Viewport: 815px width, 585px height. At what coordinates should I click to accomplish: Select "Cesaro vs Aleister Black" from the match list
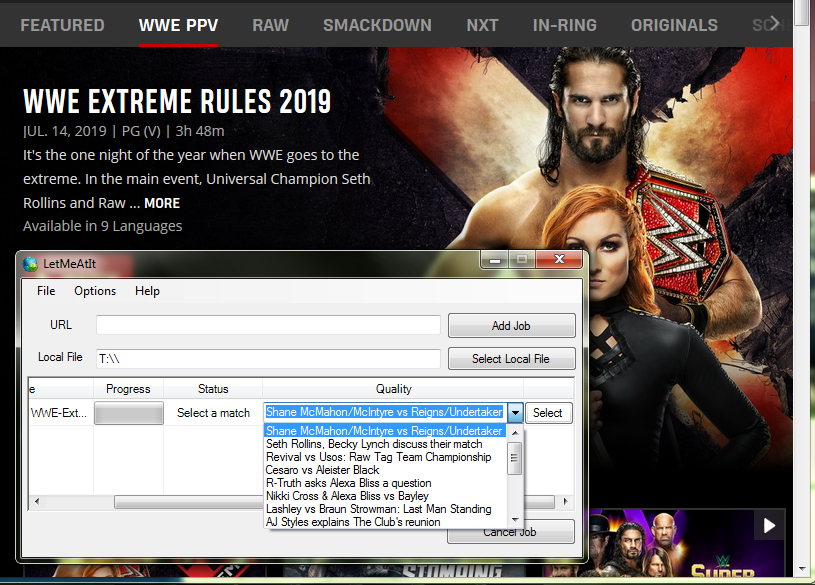(331, 469)
